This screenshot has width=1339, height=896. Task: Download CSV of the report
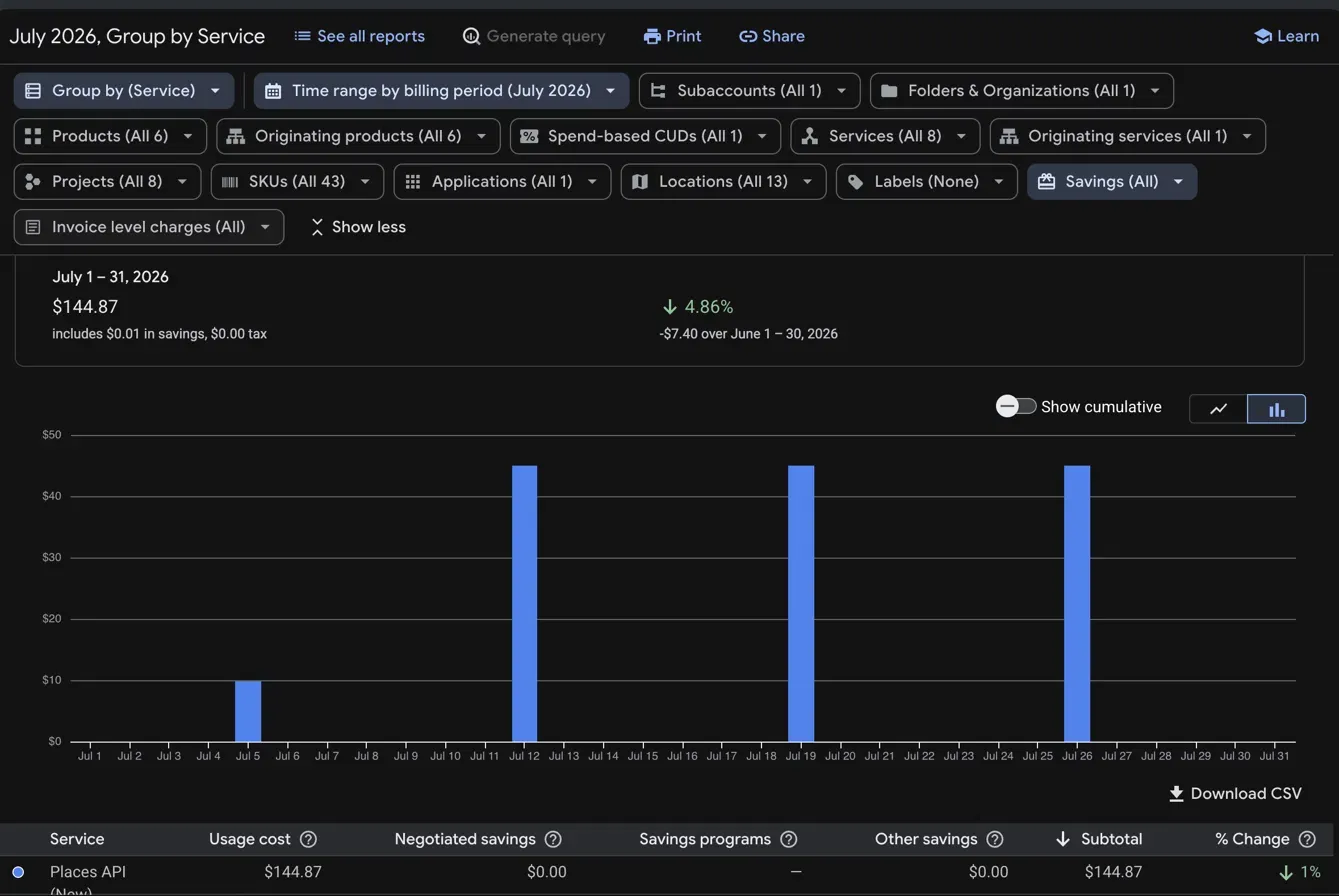[1235, 794]
